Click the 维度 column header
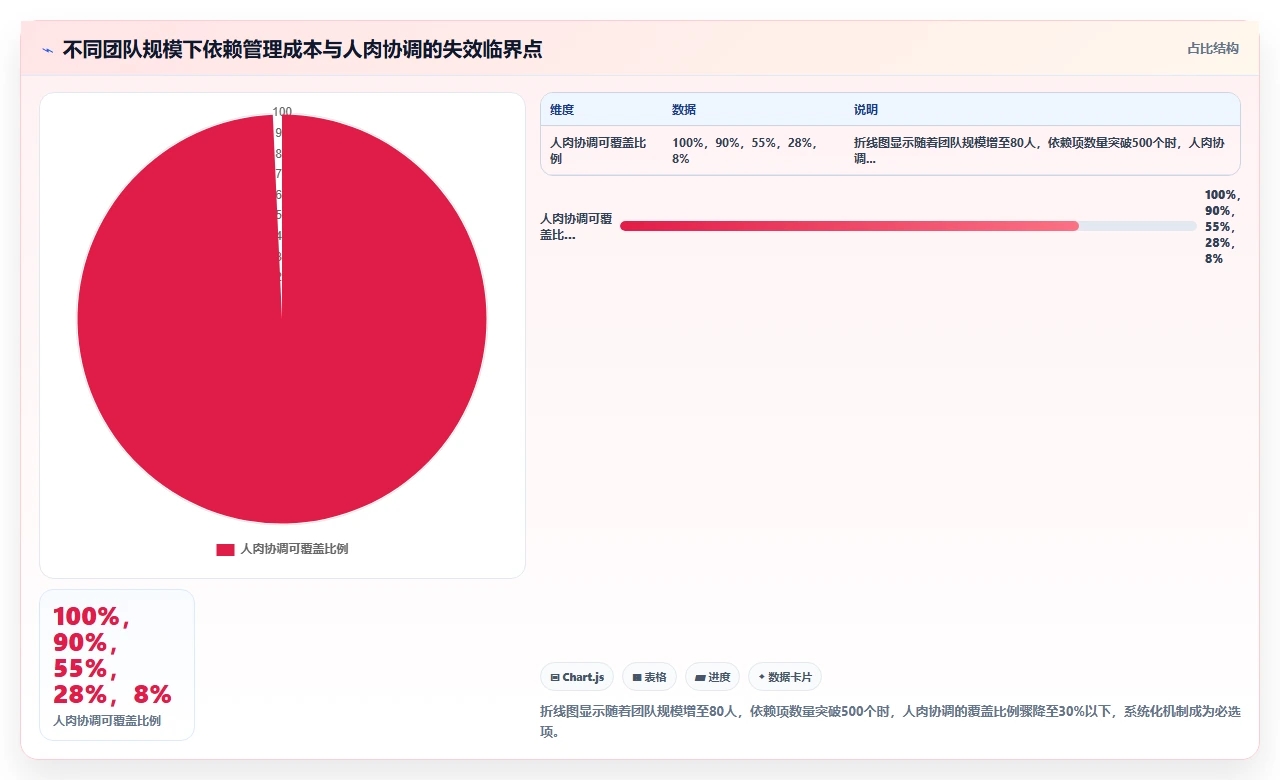The image size is (1280, 780). pos(562,110)
